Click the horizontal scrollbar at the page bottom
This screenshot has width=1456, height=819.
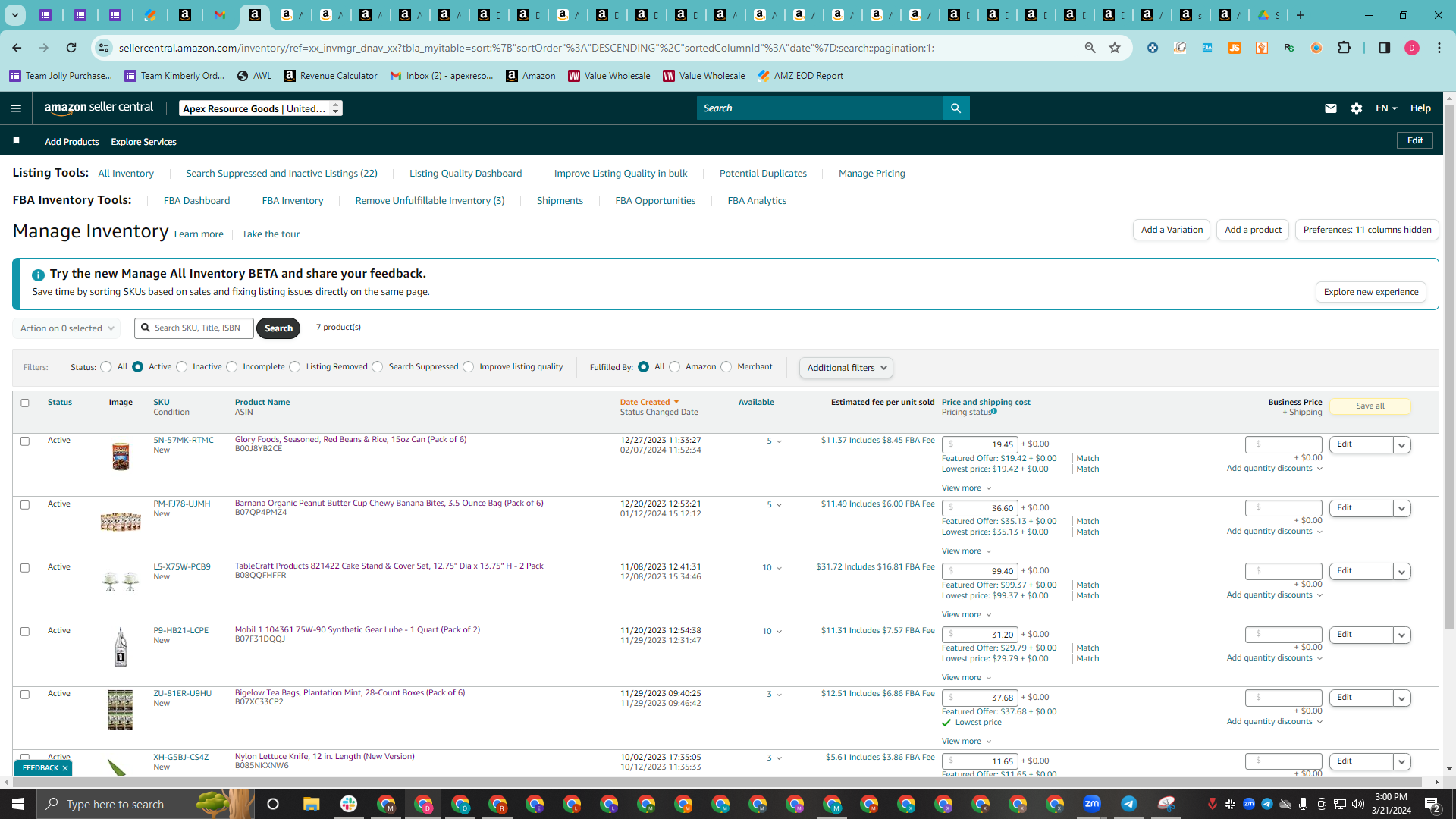717,782
